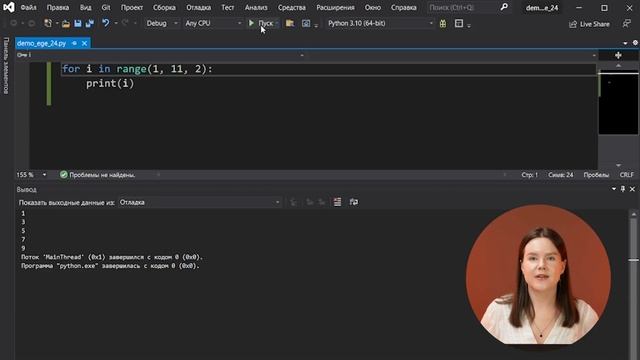Switch to the demo_ege_24.py tab
Screen dimensions: 640x360
click(42, 43)
